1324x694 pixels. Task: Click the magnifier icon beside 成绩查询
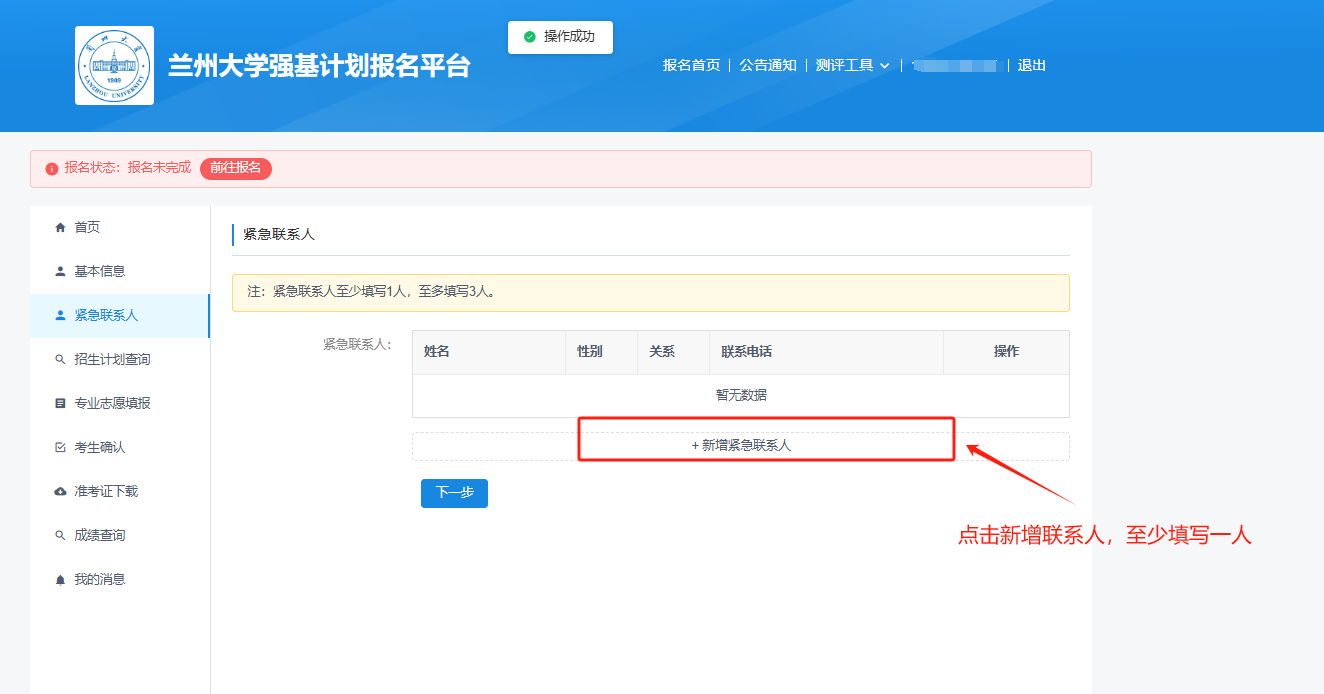(60, 536)
